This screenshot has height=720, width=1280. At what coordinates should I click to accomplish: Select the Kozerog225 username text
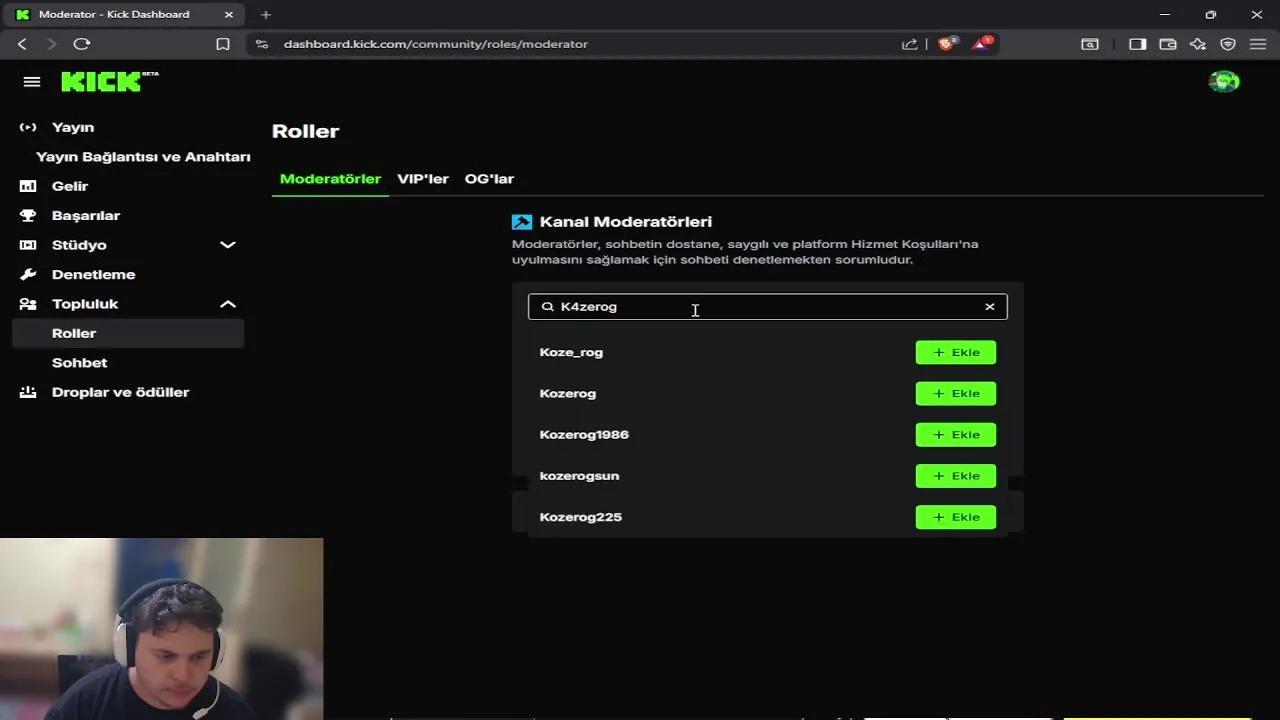tap(580, 517)
